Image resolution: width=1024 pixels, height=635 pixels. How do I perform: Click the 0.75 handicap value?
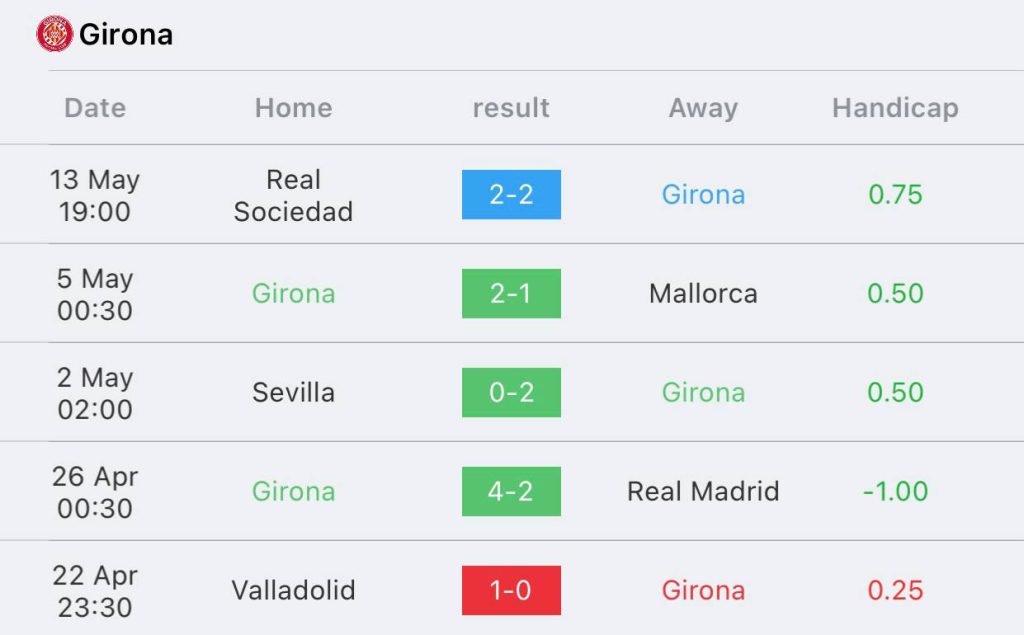(x=895, y=195)
